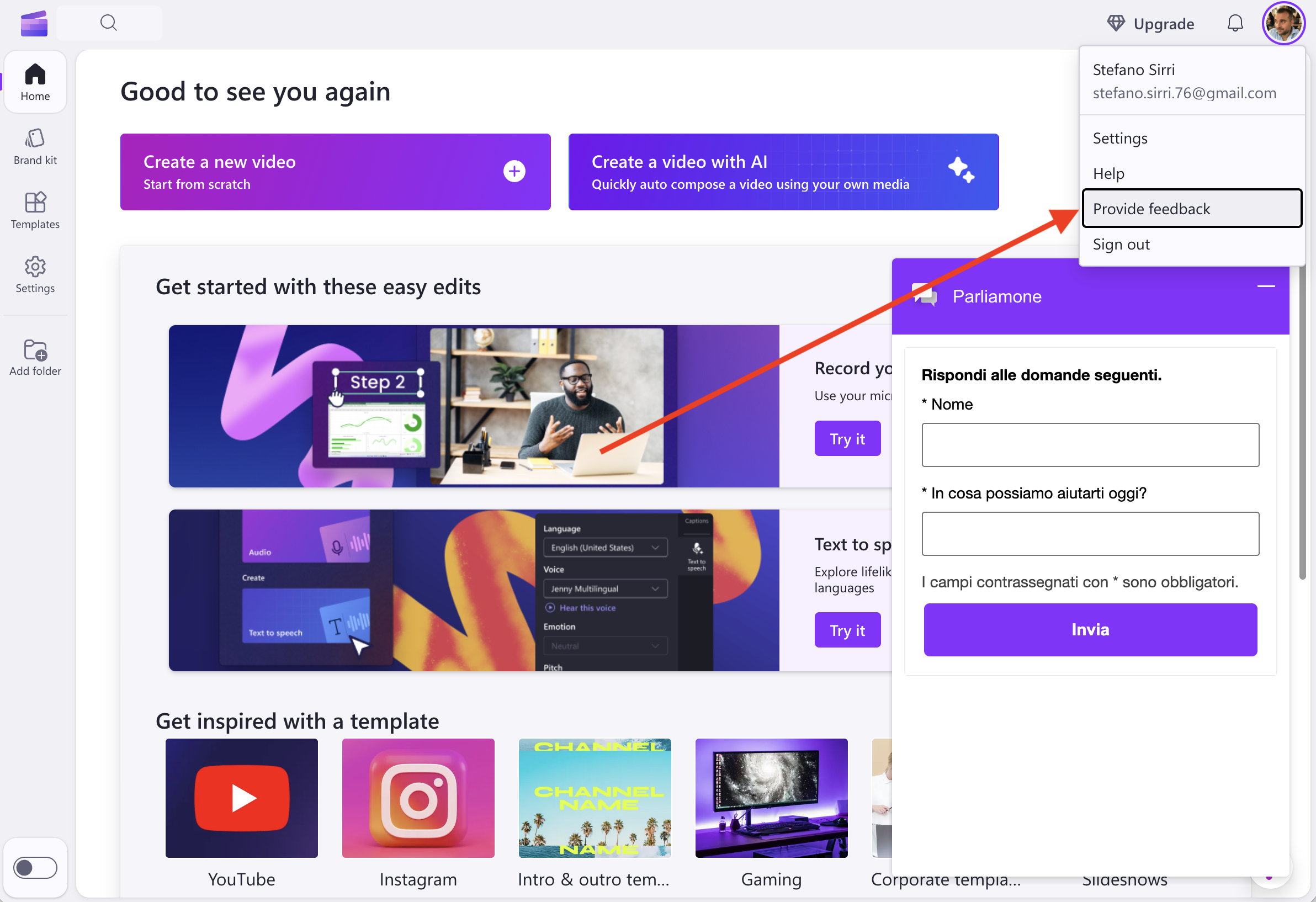Click sparkle icon on Create a video with AI
Image resolution: width=1316 pixels, height=902 pixels.
point(961,169)
